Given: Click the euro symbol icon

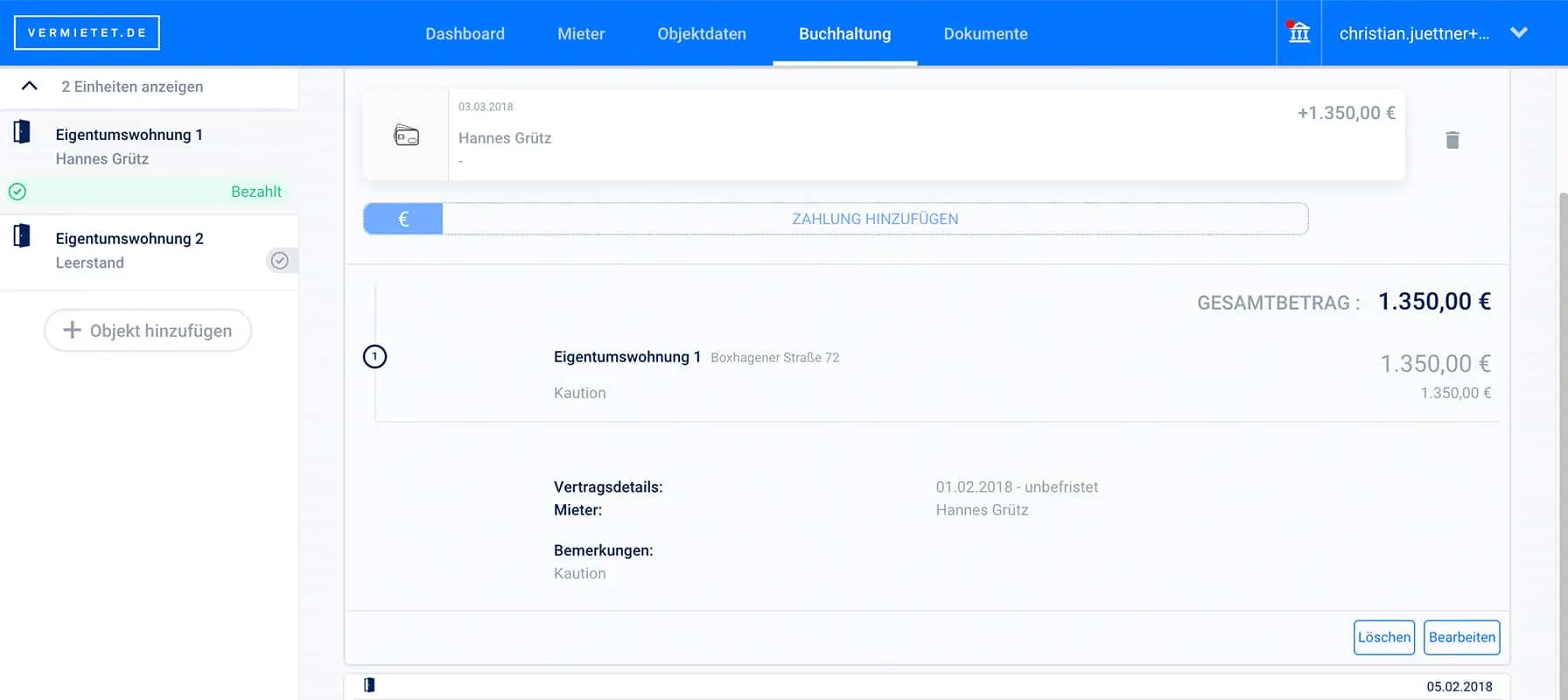Looking at the screenshot, I should [403, 219].
